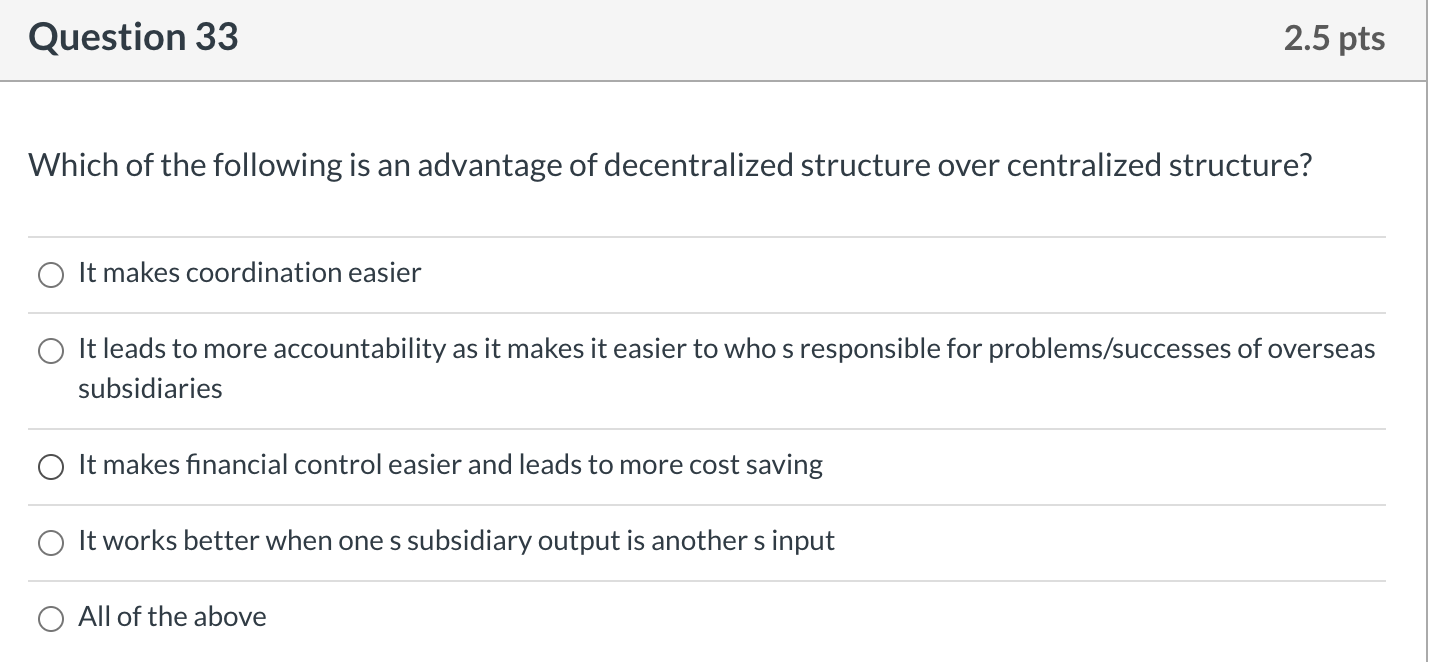
Task: Select the radio button for coordination easier
Action: pos(51,275)
